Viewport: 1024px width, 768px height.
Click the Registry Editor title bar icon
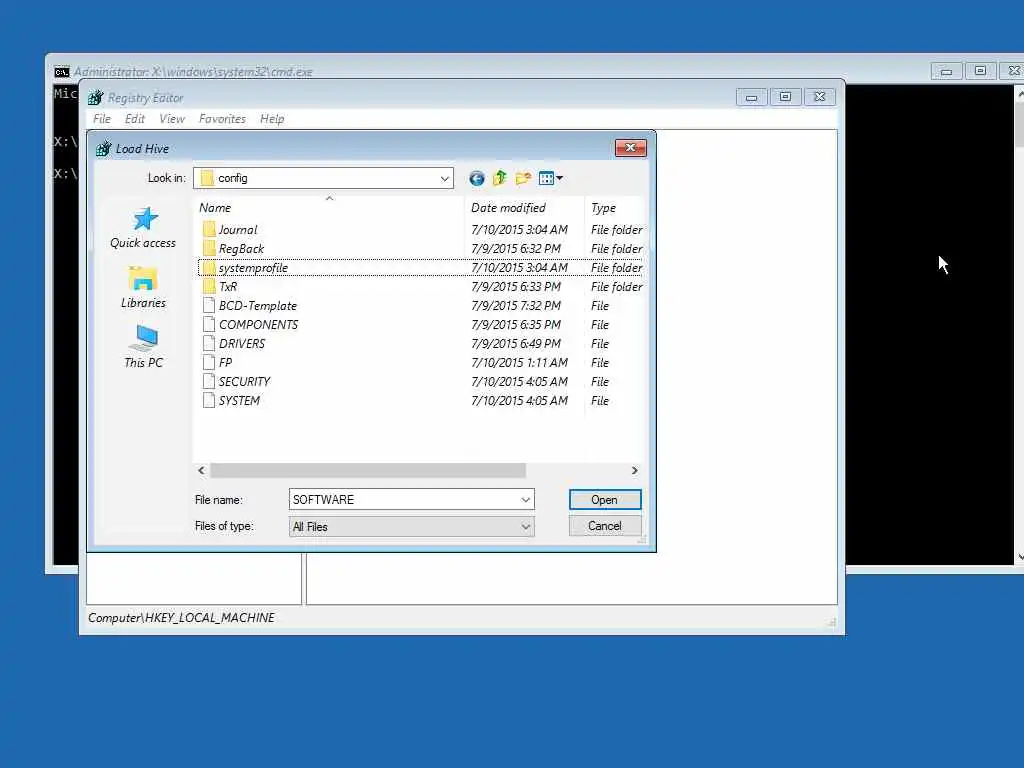click(95, 97)
